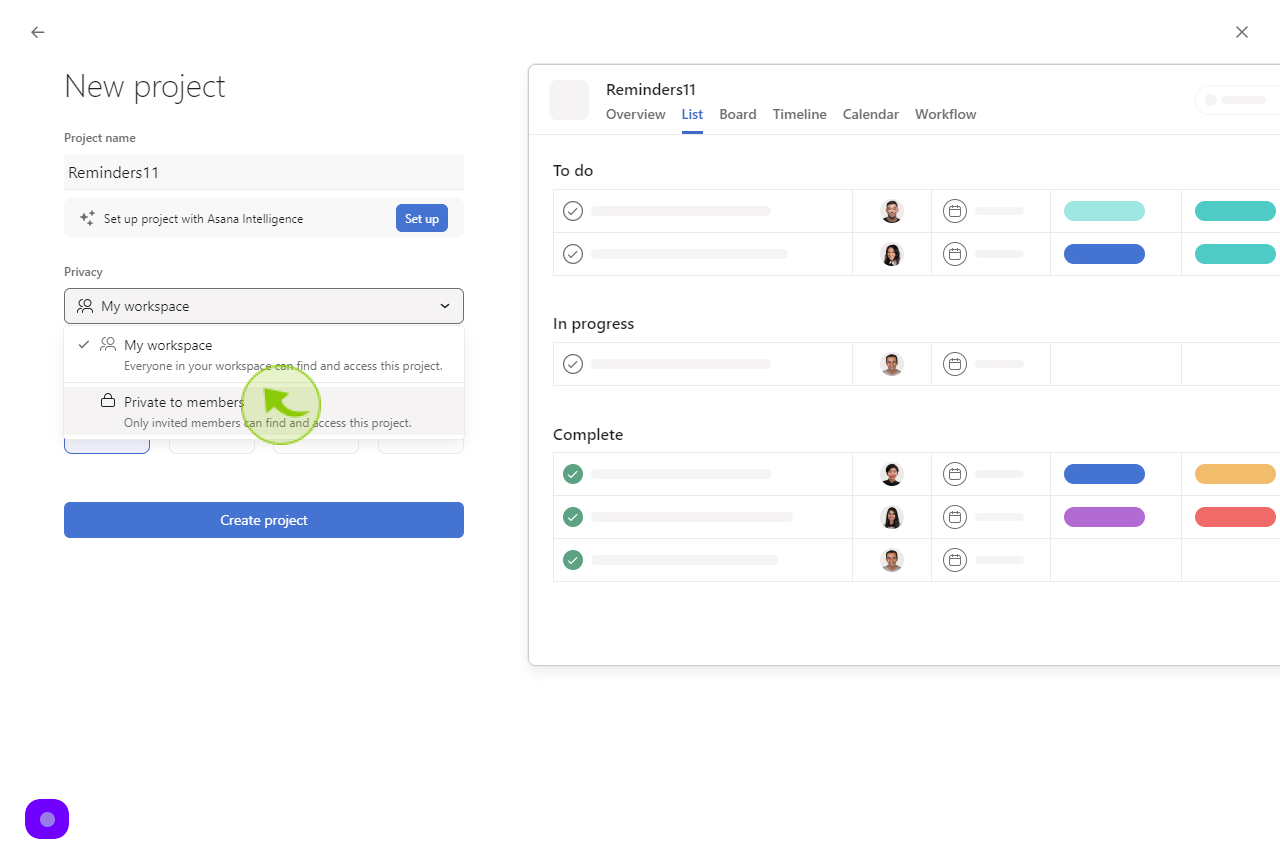Click the "To do" section heading
Screen dimensions: 1280x863
coord(573,171)
